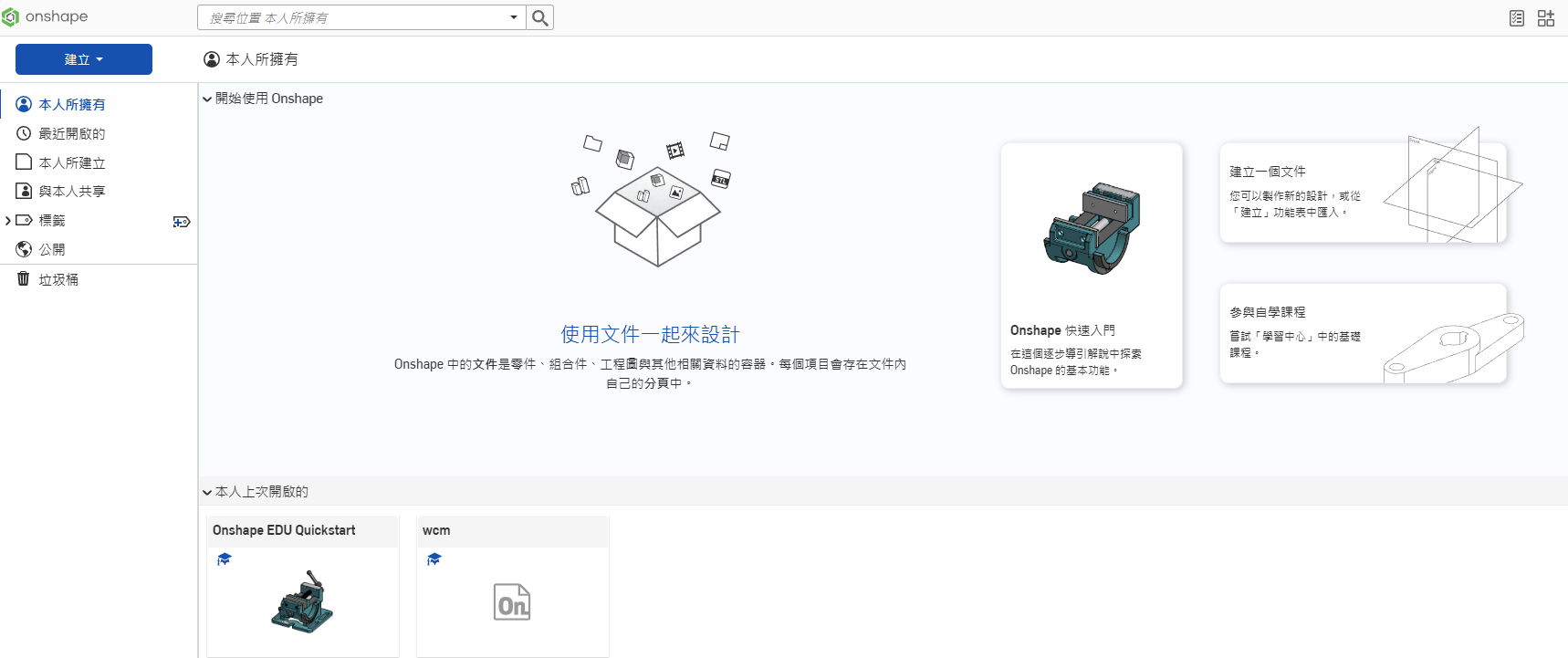Image resolution: width=1568 pixels, height=658 pixels.
Task: Expand the 標籤 tree chevron
Action: 8,220
